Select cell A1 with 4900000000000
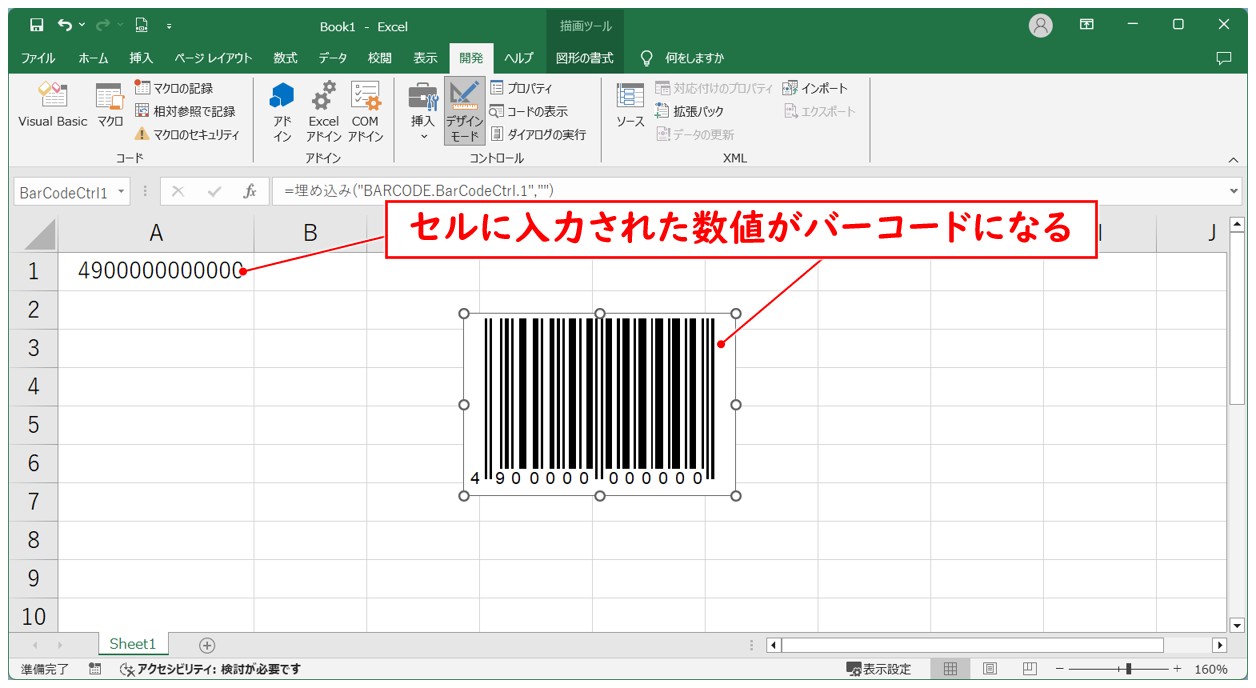Screen dimensions: 1256x688 pos(156,271)
